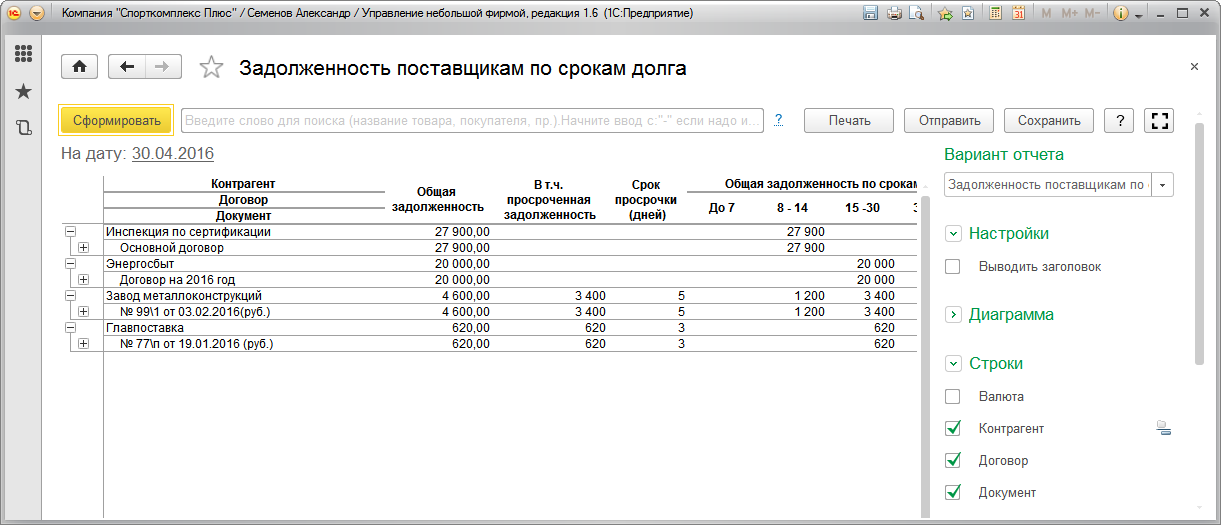The width and height of the screenshot is (1221, 525).
Task: Toggle full-screen report view icon
Action: point(1160,120)
